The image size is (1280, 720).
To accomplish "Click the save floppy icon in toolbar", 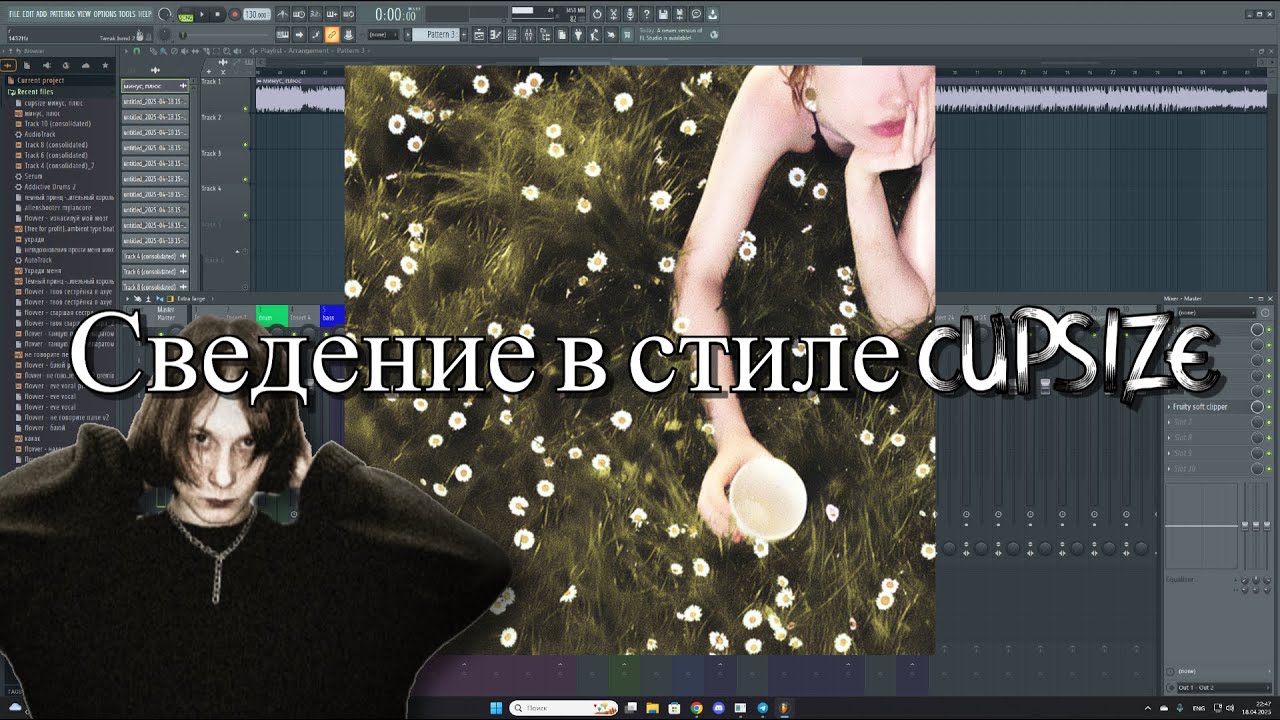I will tap(663, 14).
